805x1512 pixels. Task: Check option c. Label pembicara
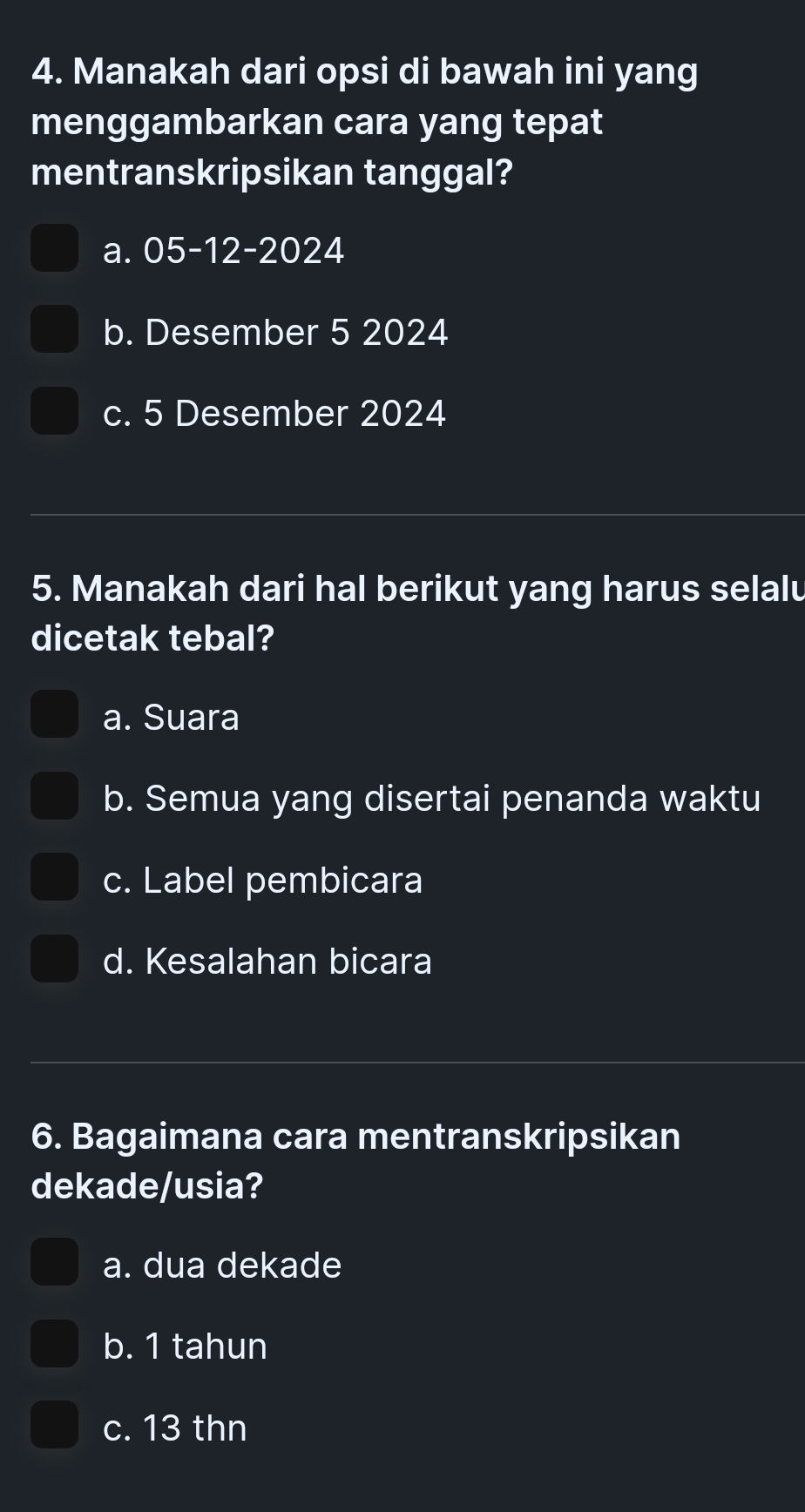click(54, 880)
